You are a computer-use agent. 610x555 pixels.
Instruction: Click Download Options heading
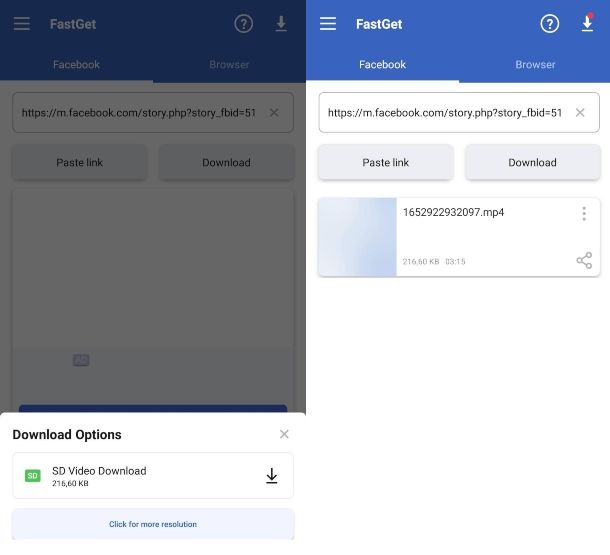click(67, 434)
